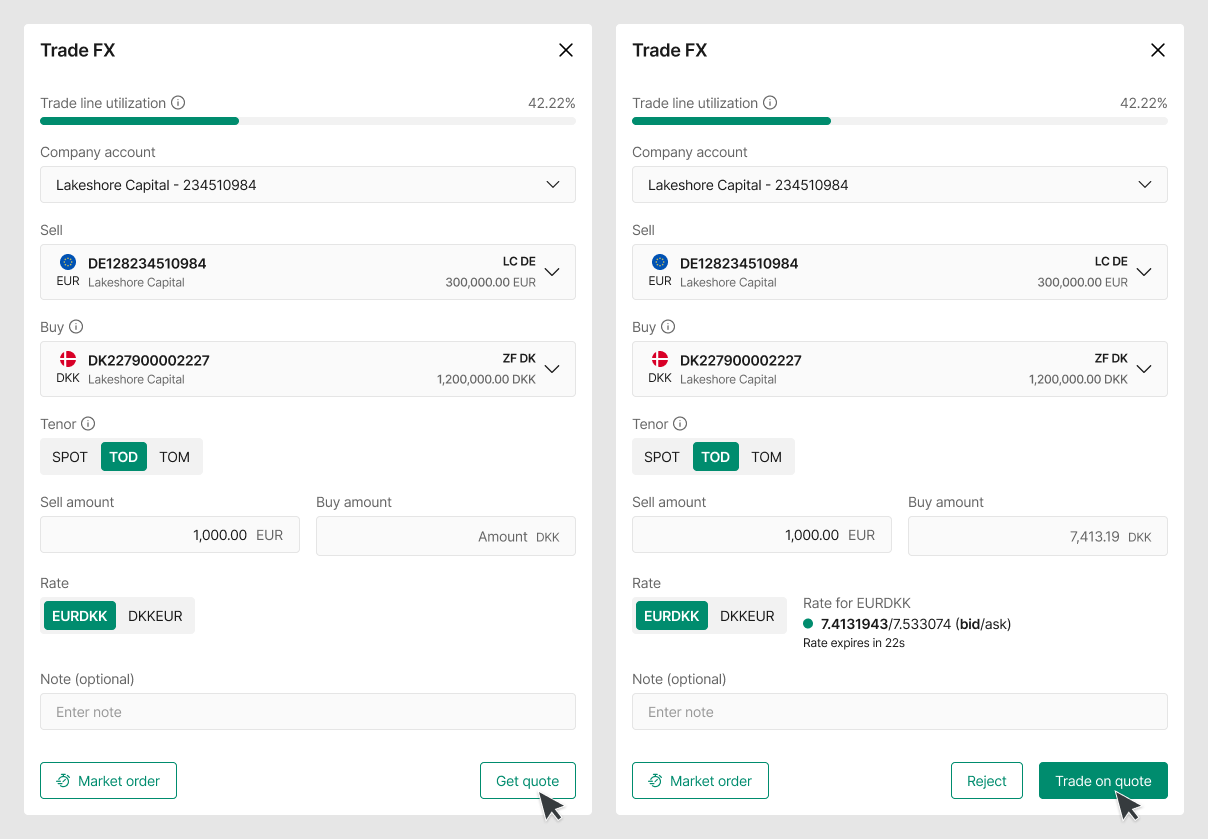The height and width of the screenshot is (839, 1208).
Task: Select SPOT tenor in left panel
Action: (70, 457)
